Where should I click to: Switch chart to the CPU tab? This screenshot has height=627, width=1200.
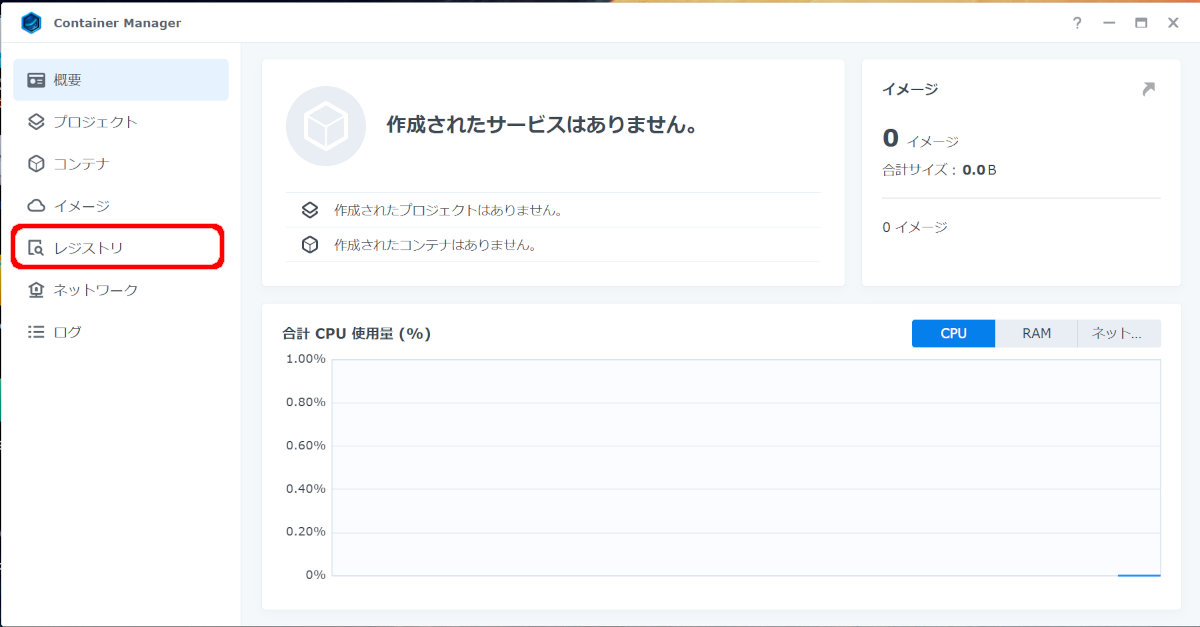point(953,333)
